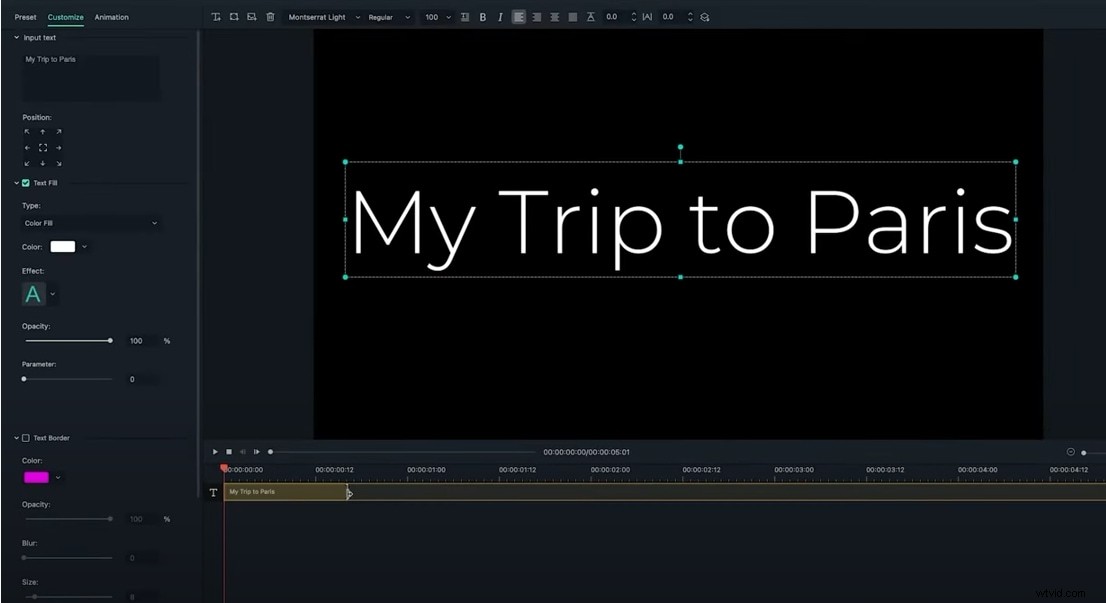Select the center align text icon

(537, 17)
